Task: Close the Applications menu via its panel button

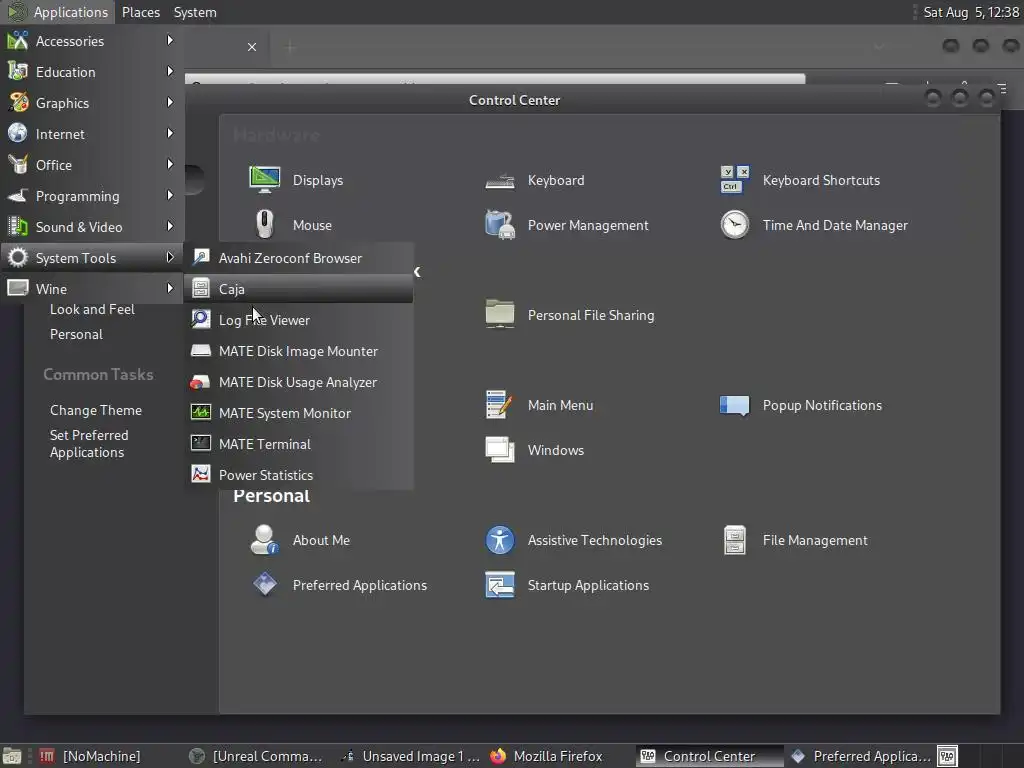Action: coord(57,12)
